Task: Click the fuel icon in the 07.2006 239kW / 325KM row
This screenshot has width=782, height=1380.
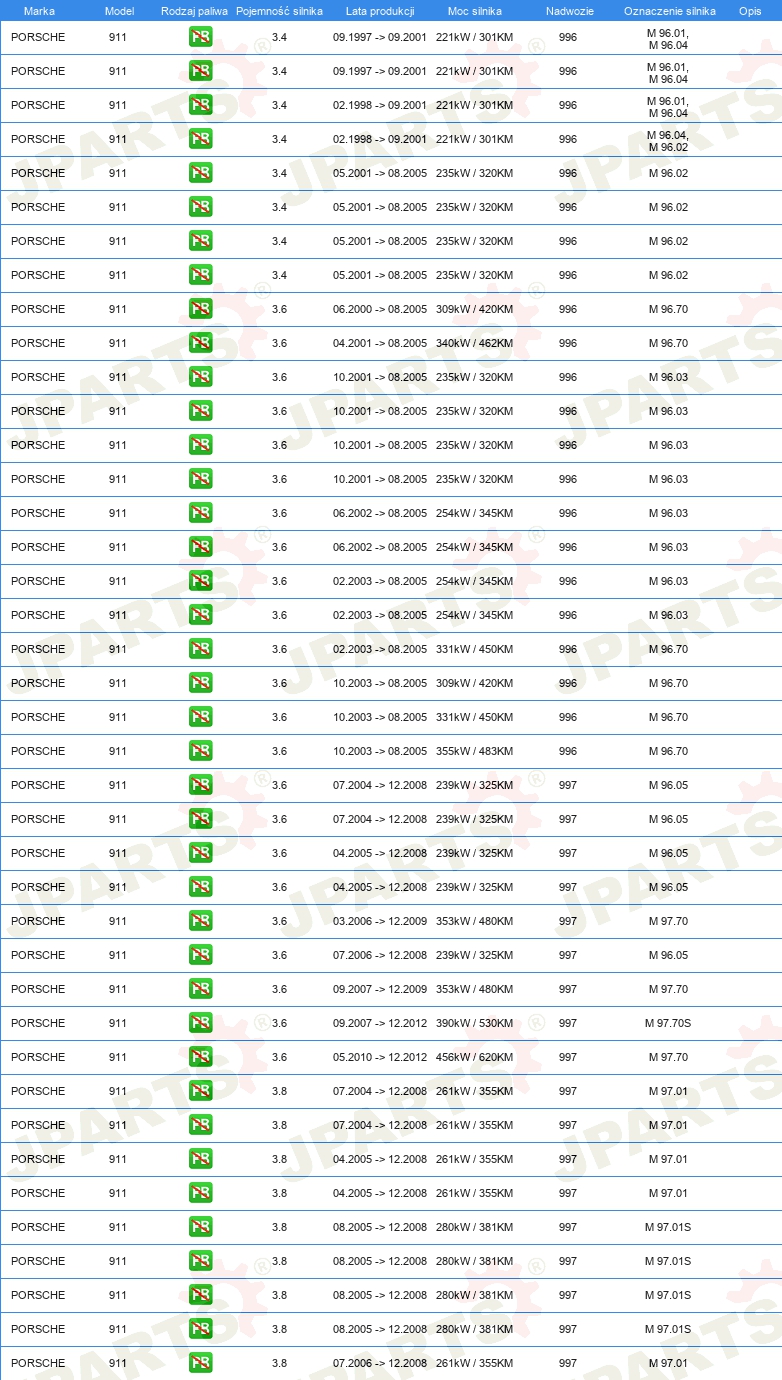Action: (200, 955)
